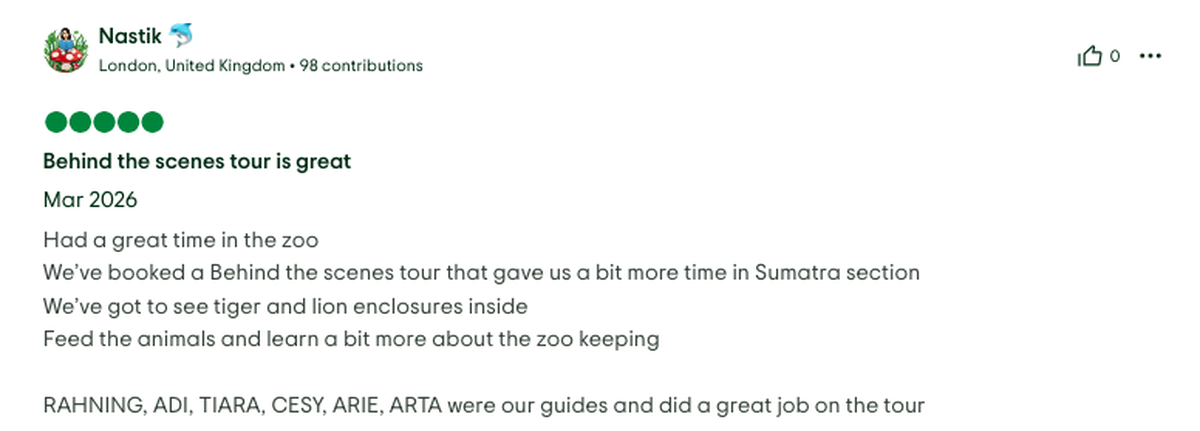Open the Nastik username profile link

[x=128, y=37]
